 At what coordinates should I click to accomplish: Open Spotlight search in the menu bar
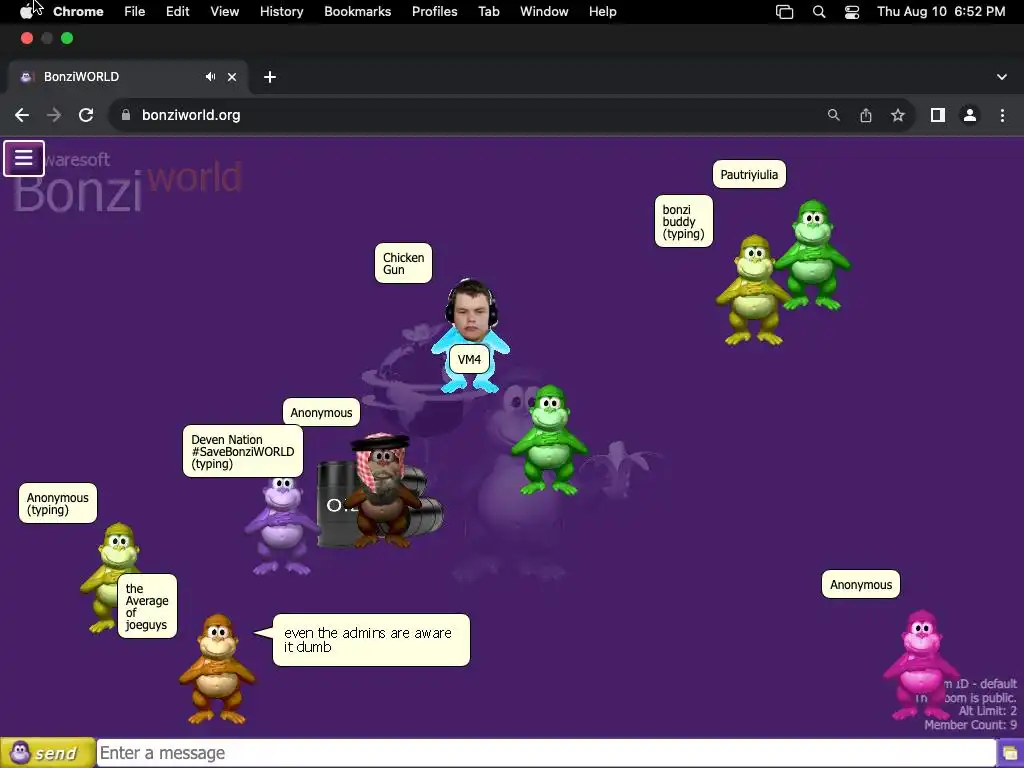point(819,12)
